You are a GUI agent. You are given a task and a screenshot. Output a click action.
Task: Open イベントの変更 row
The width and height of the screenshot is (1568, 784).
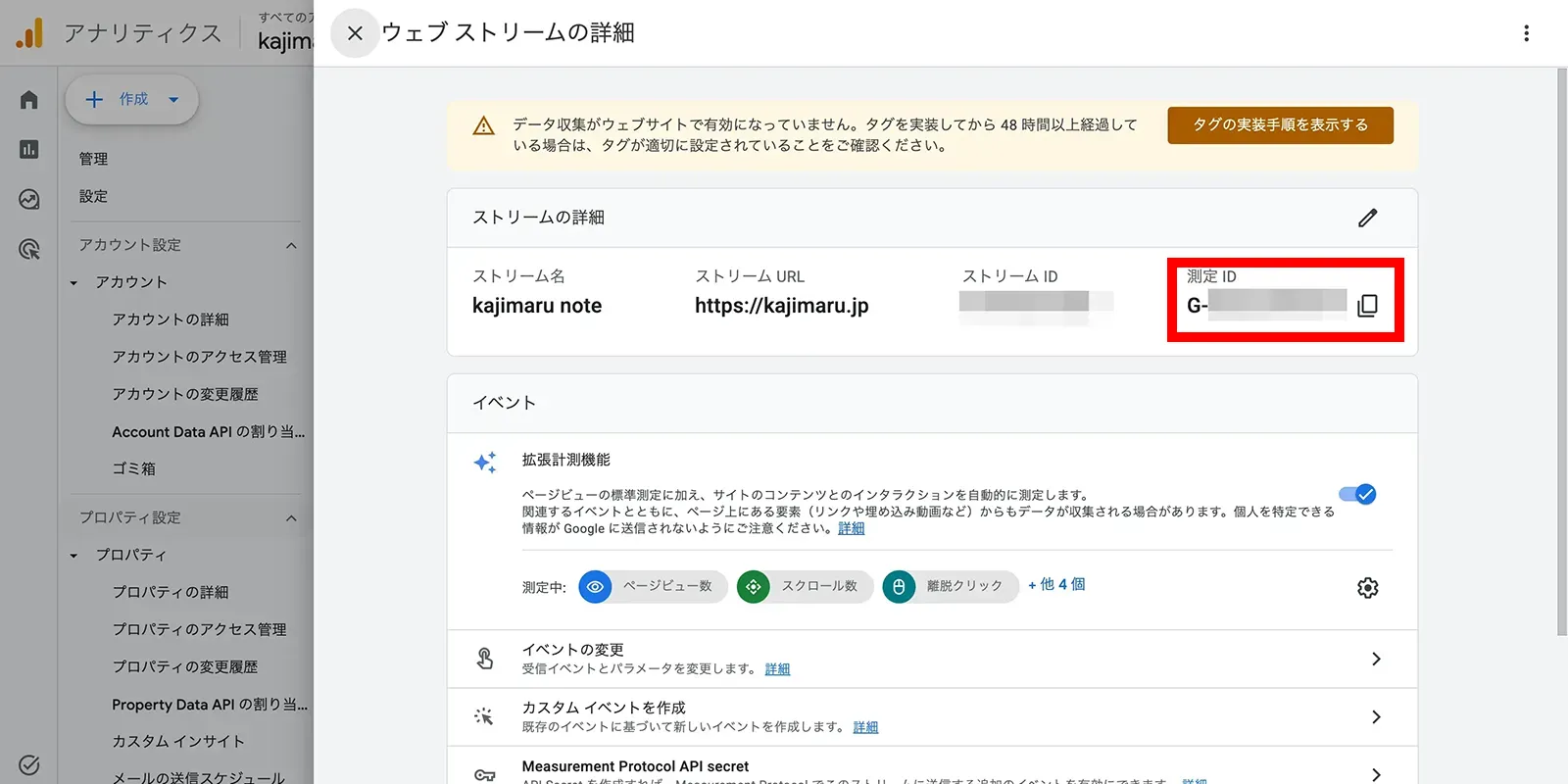(932, 659)
